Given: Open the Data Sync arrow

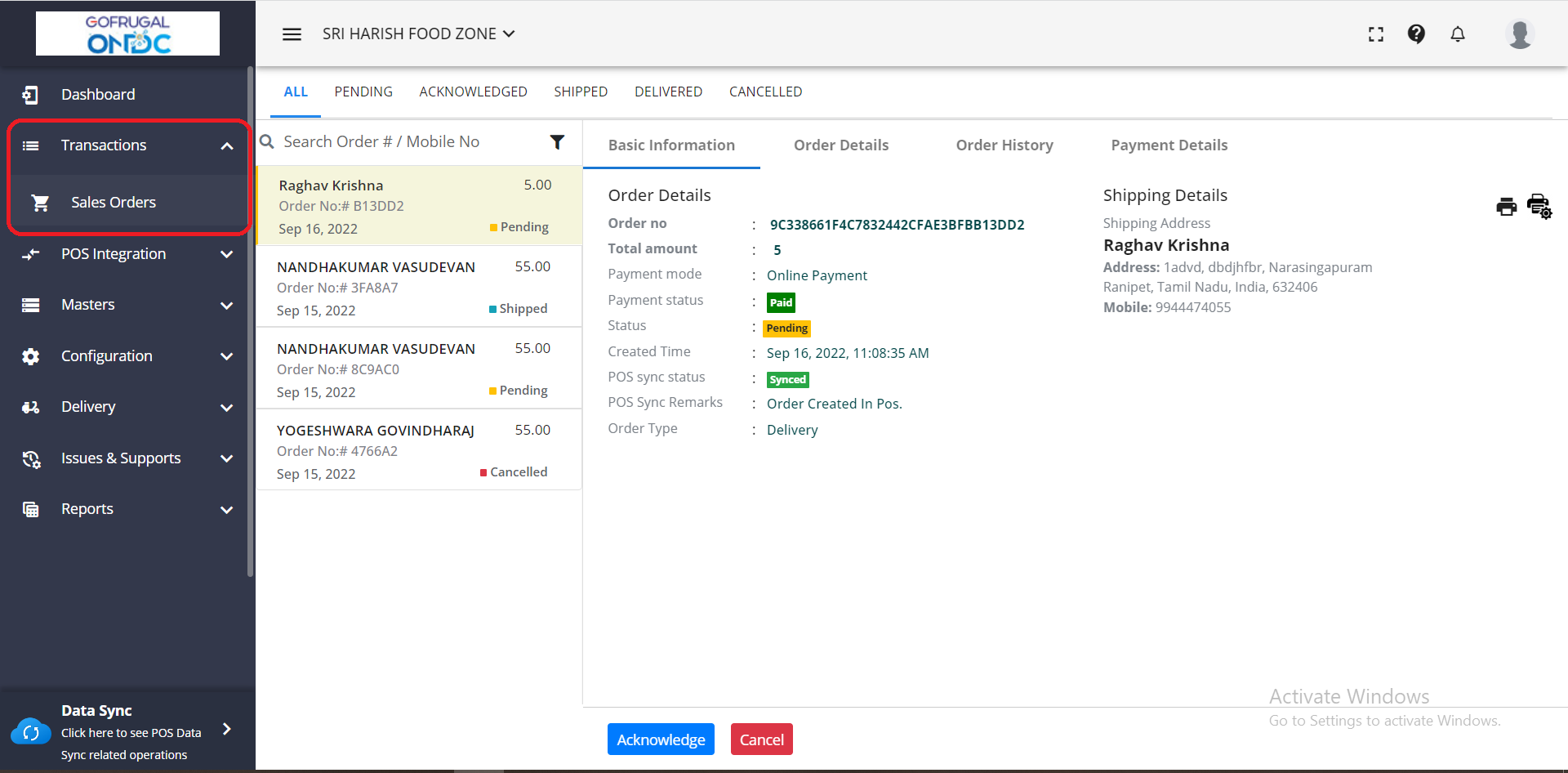Looking at the screenshot, I should point(227,729).
